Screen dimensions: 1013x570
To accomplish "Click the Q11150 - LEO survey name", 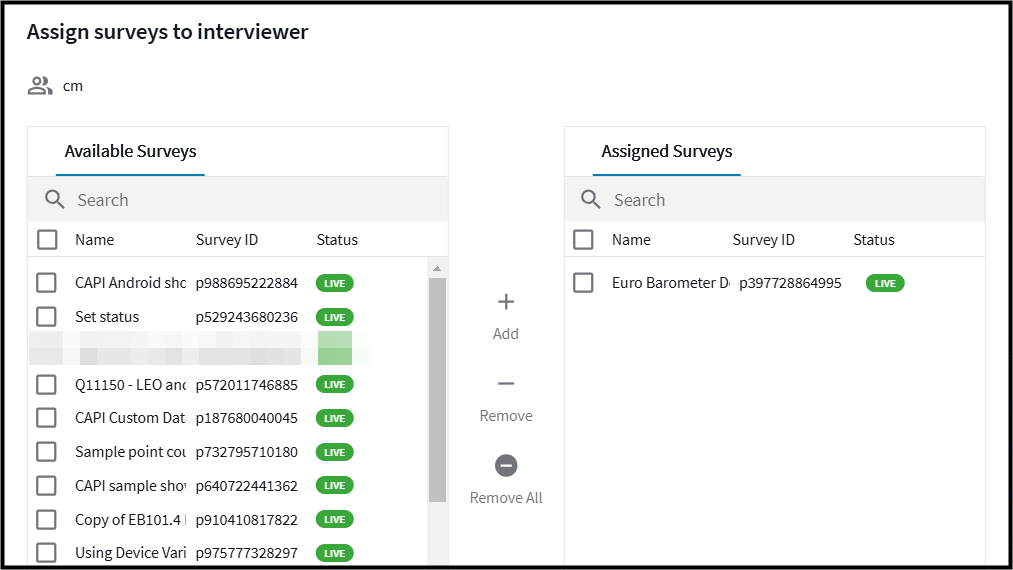I will pos(131,385).
